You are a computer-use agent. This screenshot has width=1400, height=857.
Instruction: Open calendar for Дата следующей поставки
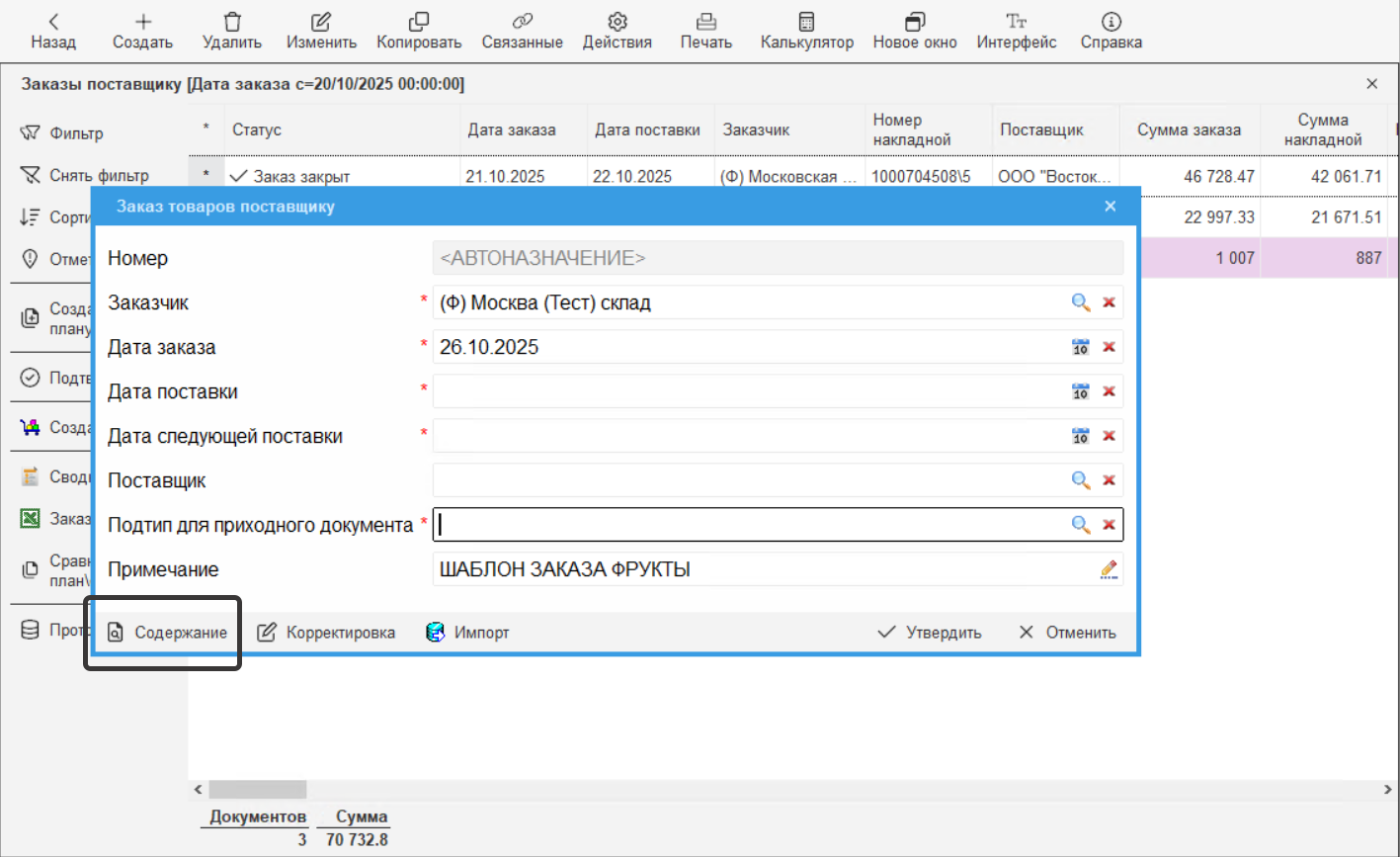click(x=1081, y=436)
